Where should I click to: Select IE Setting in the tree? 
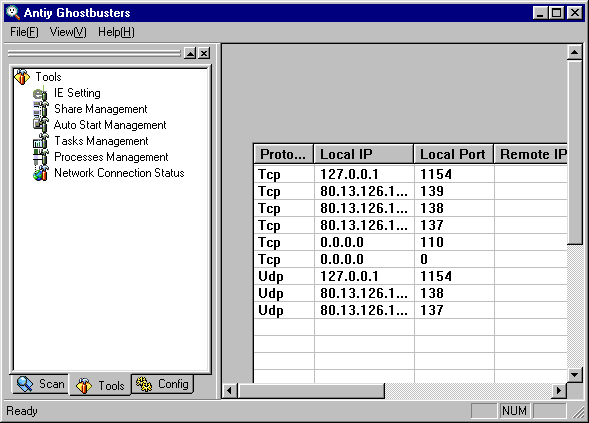pyautogui.click(x=77, y=93)
